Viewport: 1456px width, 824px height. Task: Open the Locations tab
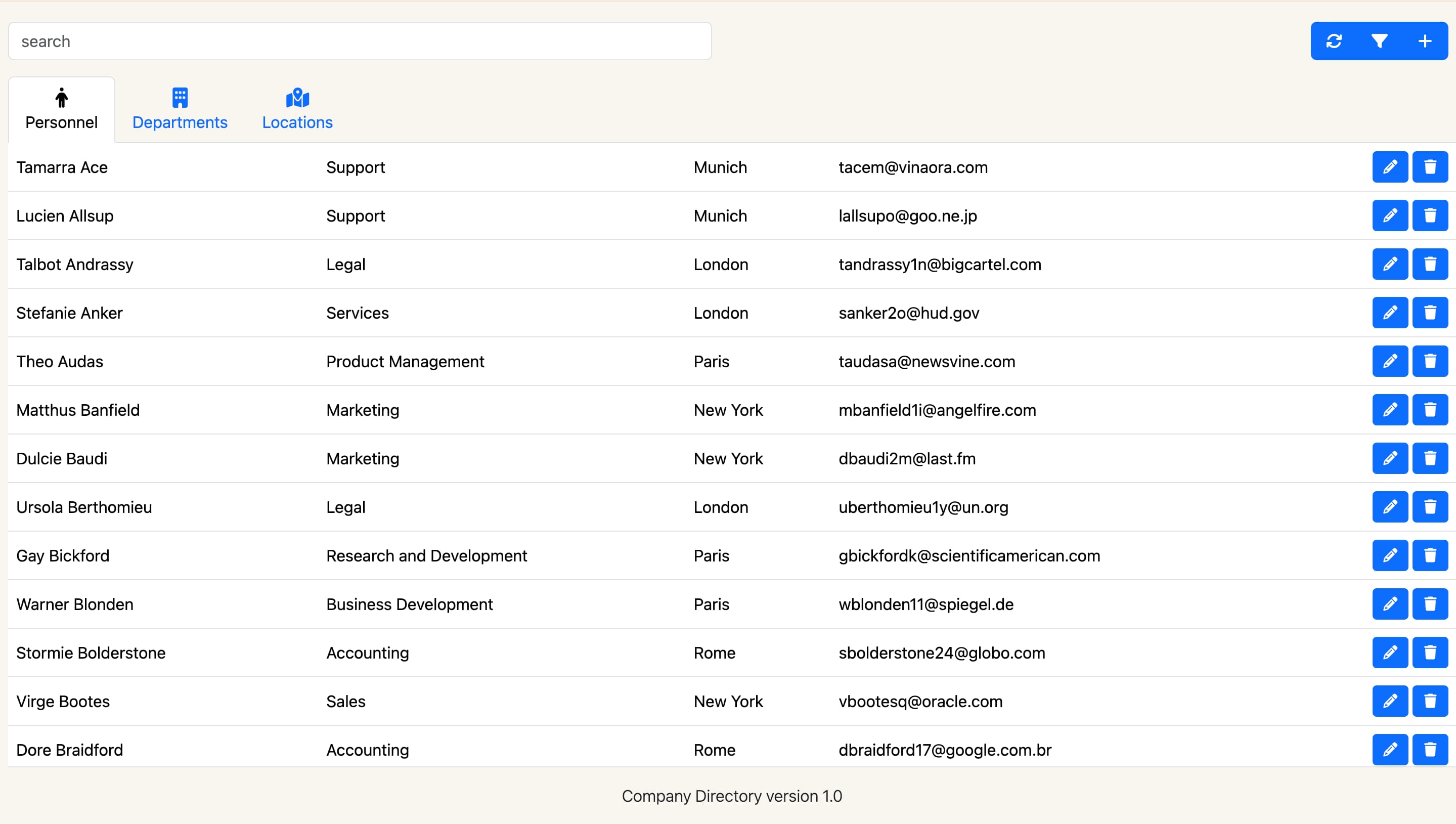click(297, 110)
